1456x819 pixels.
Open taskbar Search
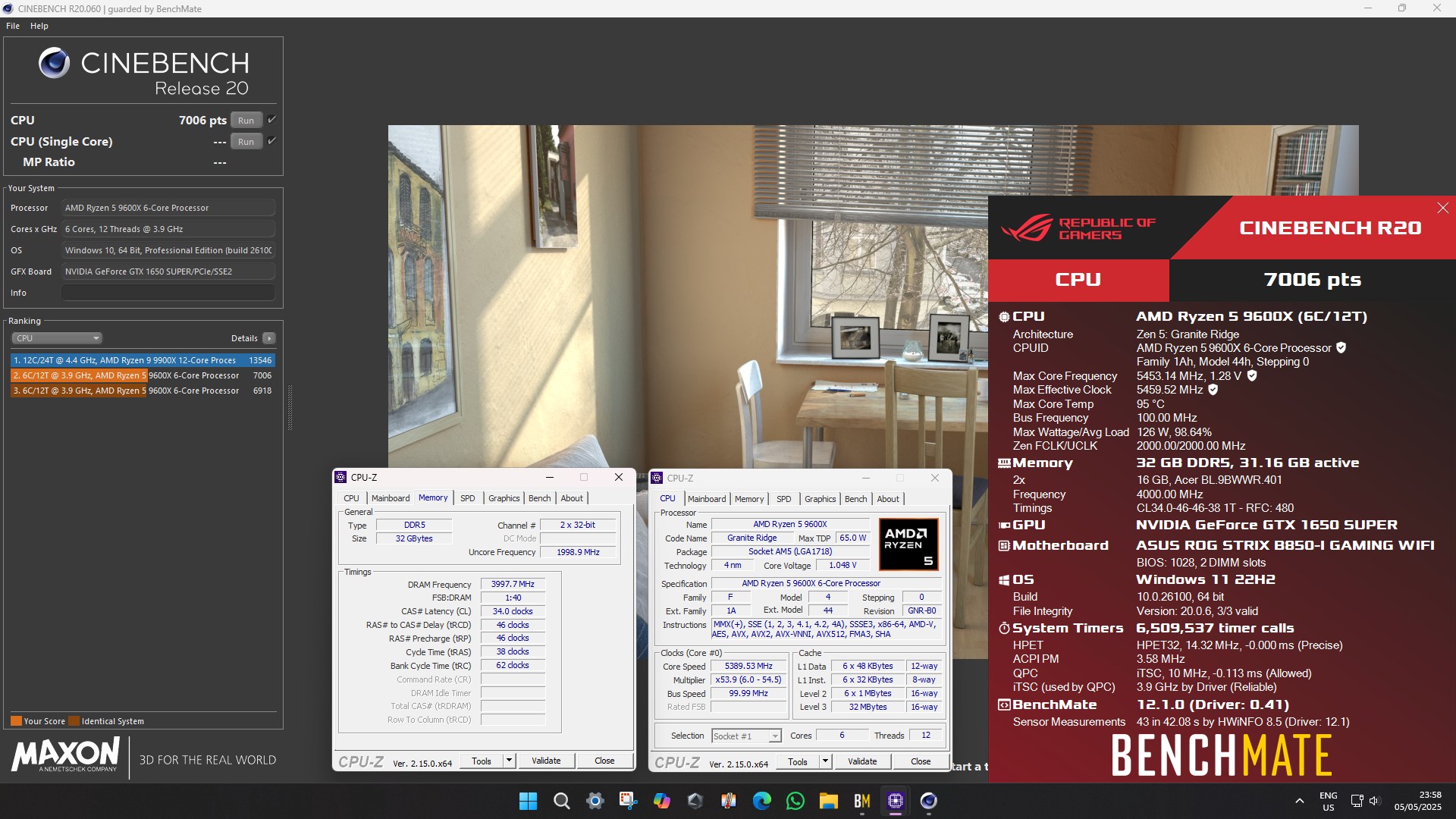click(561, 801)
